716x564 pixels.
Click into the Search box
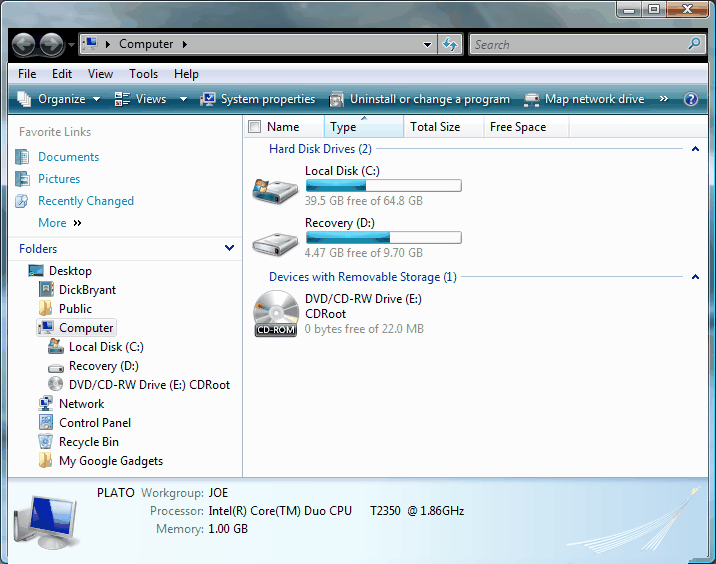[579, 44]
